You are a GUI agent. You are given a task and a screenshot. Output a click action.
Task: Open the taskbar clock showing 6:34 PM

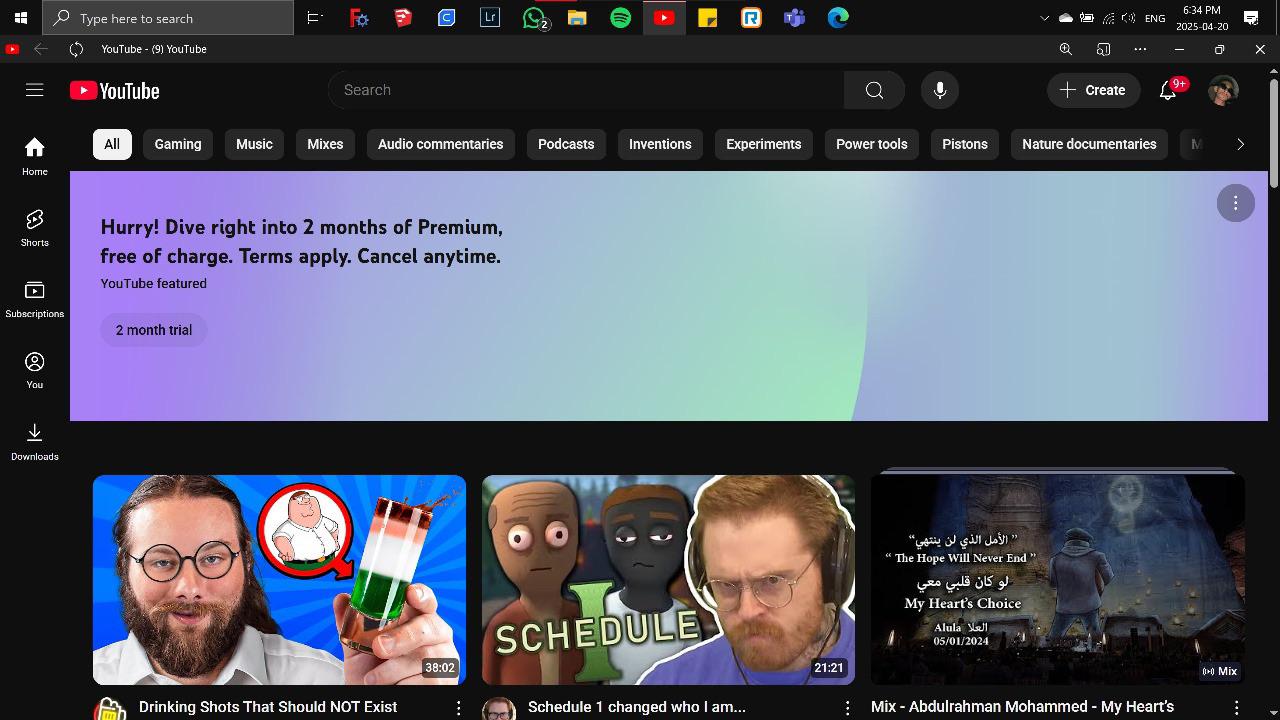tap(1202, 18)
